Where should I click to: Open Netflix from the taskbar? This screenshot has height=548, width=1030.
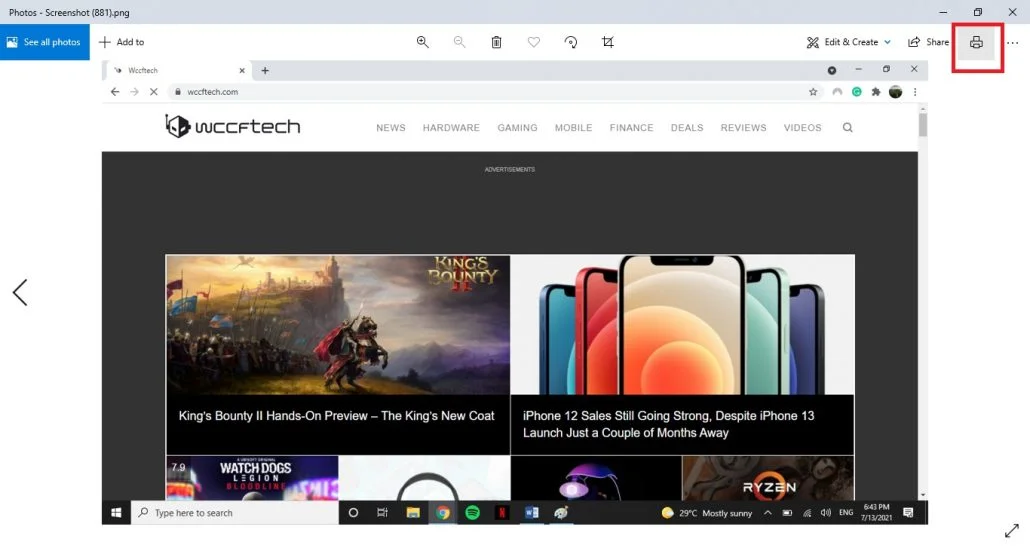click(x=502, y=513)
